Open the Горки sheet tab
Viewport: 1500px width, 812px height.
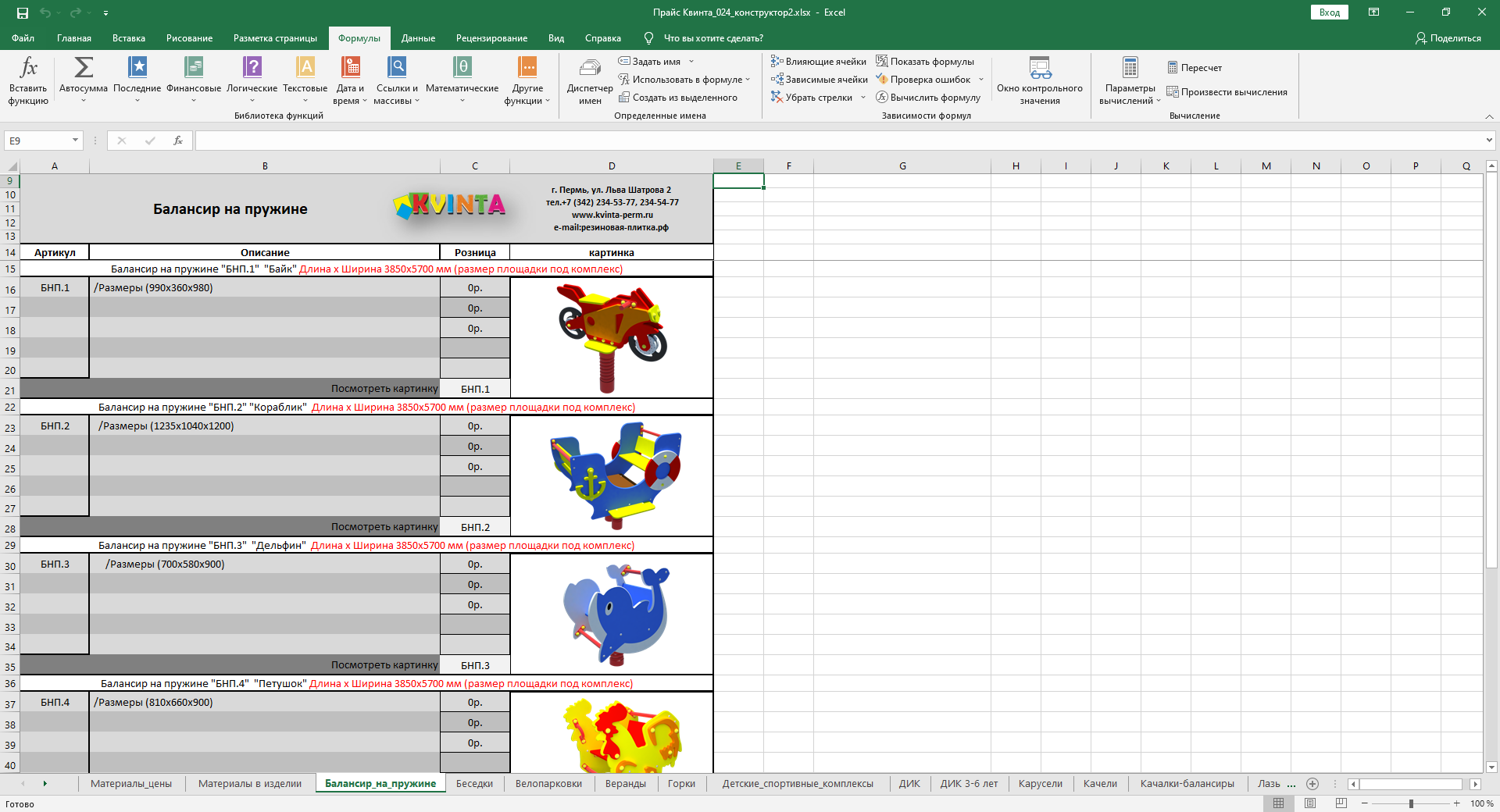point(681,784)
